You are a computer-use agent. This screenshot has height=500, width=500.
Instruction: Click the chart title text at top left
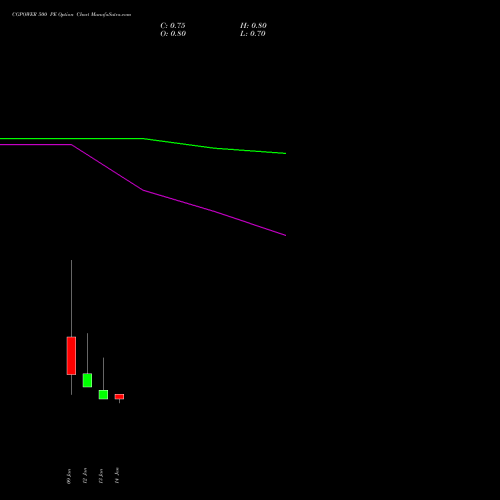click(71, 15)
